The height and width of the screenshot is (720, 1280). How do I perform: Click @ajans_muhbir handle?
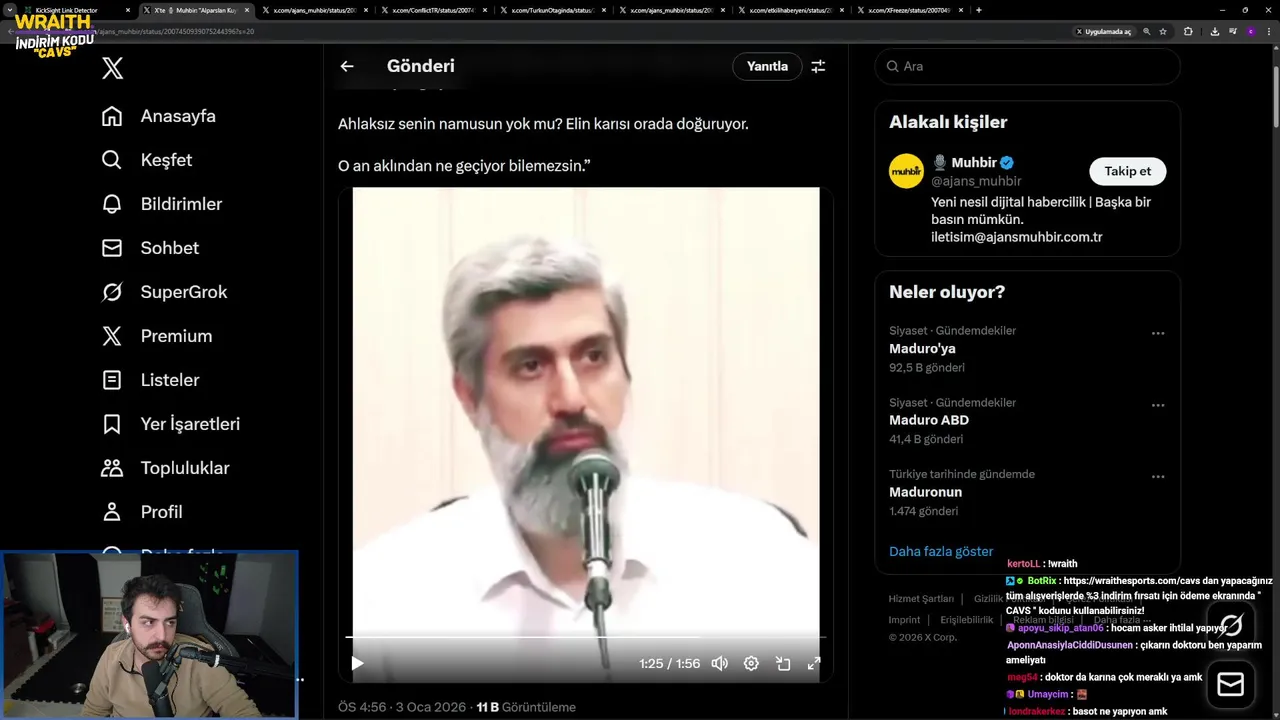[x=976, y=181]
